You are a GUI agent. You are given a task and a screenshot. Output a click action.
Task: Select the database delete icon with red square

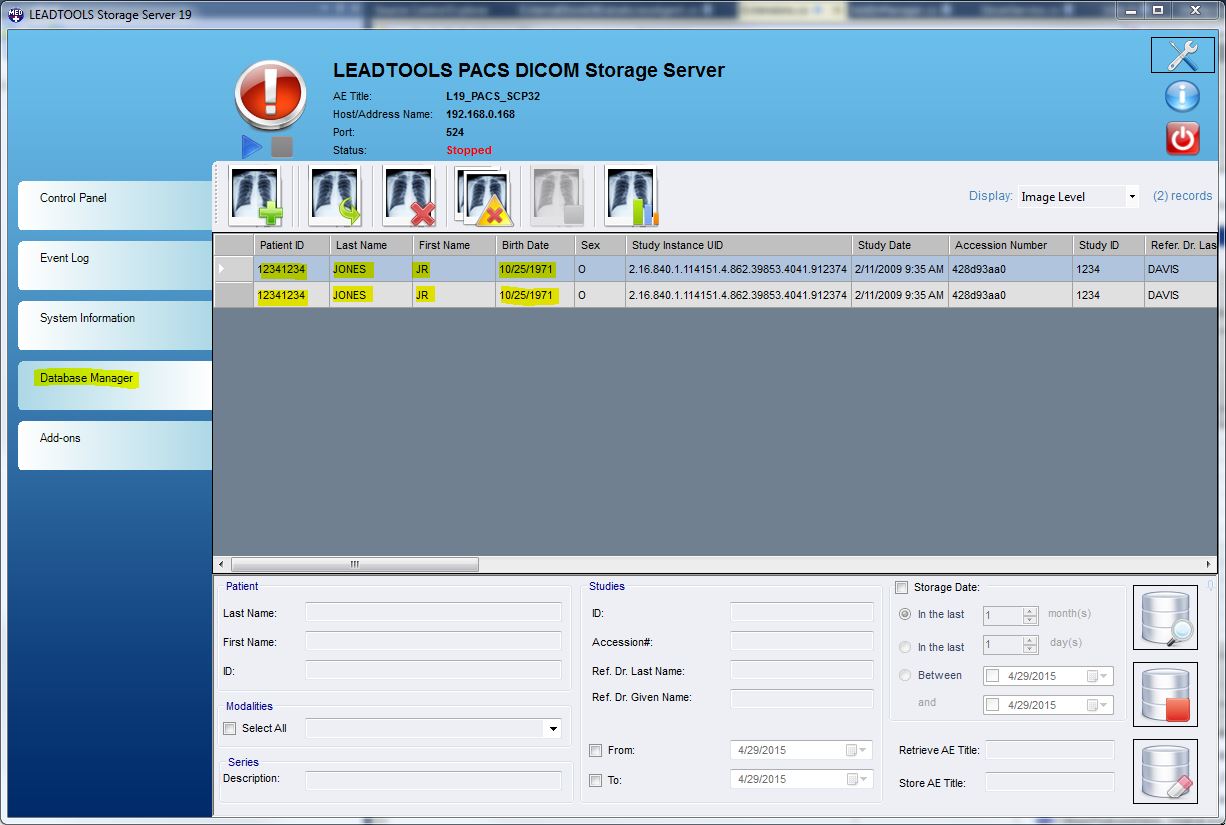[x=1164, y=694]
